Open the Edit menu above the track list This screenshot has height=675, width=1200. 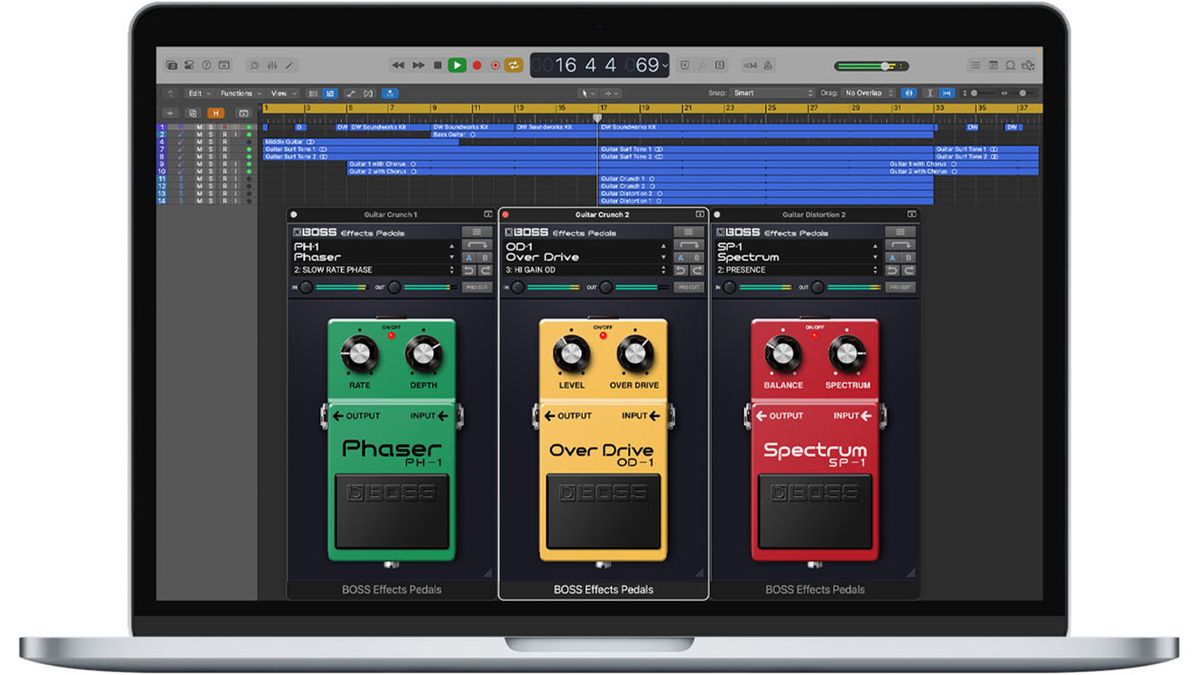tap(196, 92)
